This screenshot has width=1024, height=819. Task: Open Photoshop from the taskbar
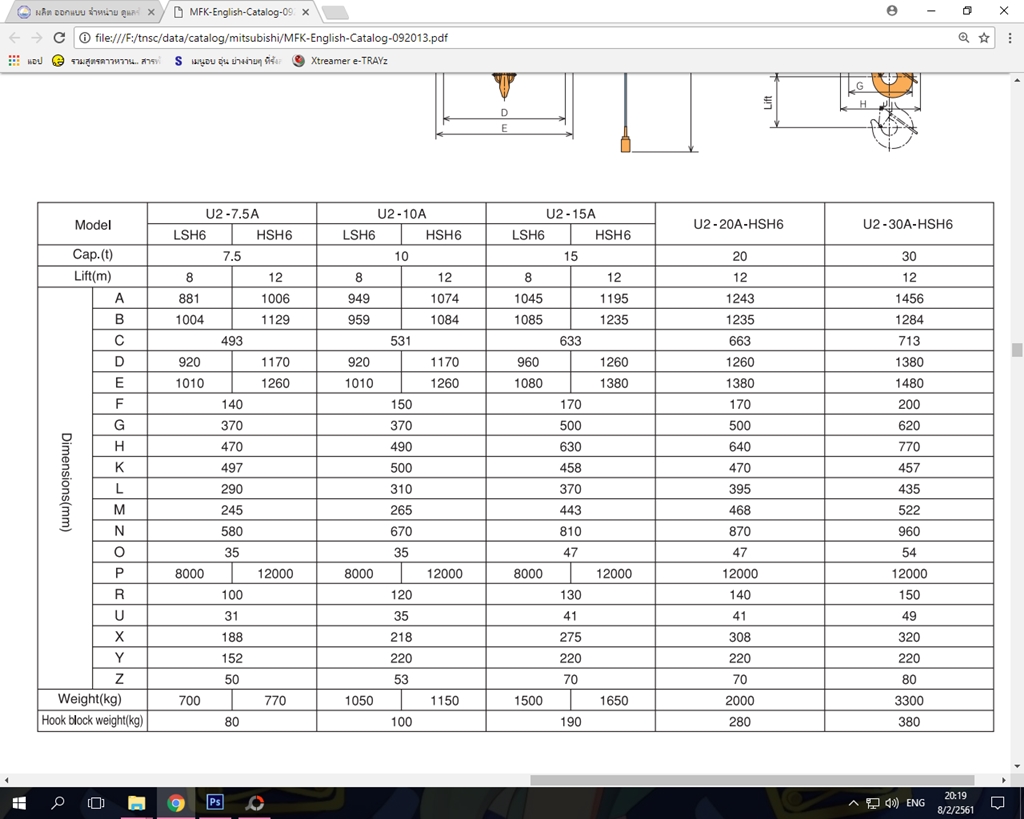(215, 802)
